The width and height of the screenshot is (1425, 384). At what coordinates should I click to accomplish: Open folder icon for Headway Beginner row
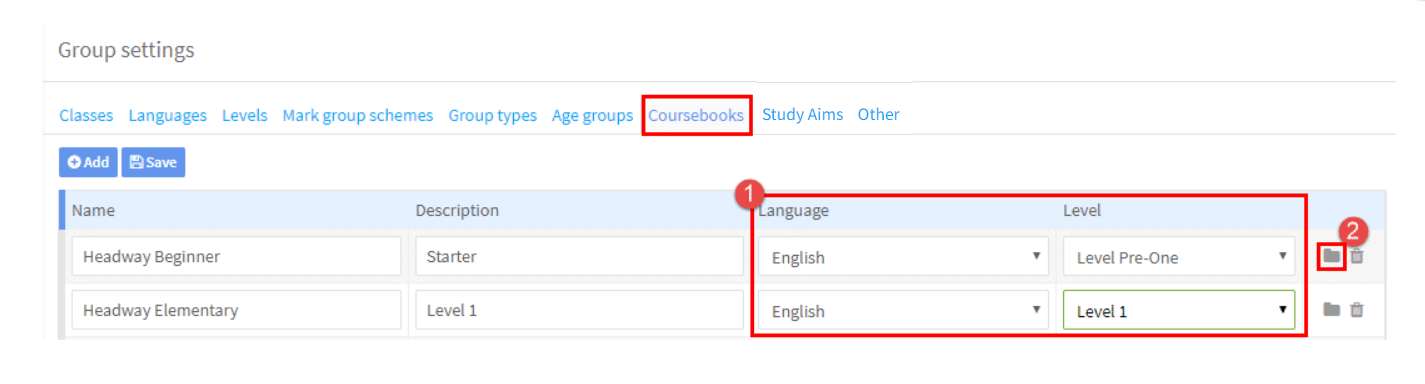coord(1331,256)
